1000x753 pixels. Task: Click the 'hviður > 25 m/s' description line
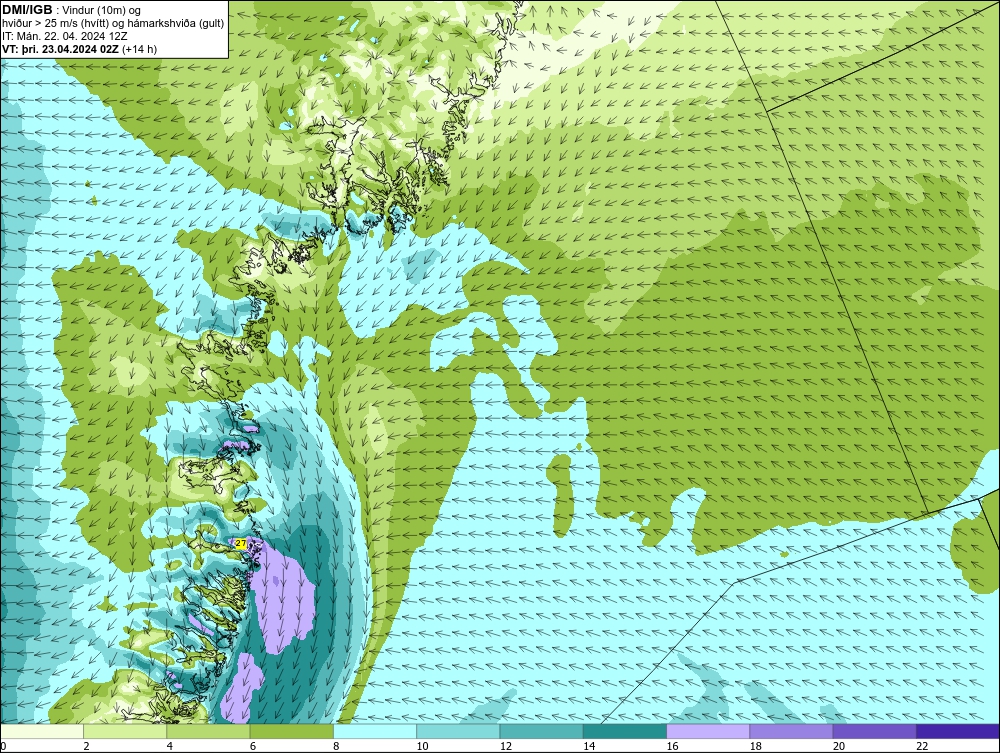(x=113, y=23)
